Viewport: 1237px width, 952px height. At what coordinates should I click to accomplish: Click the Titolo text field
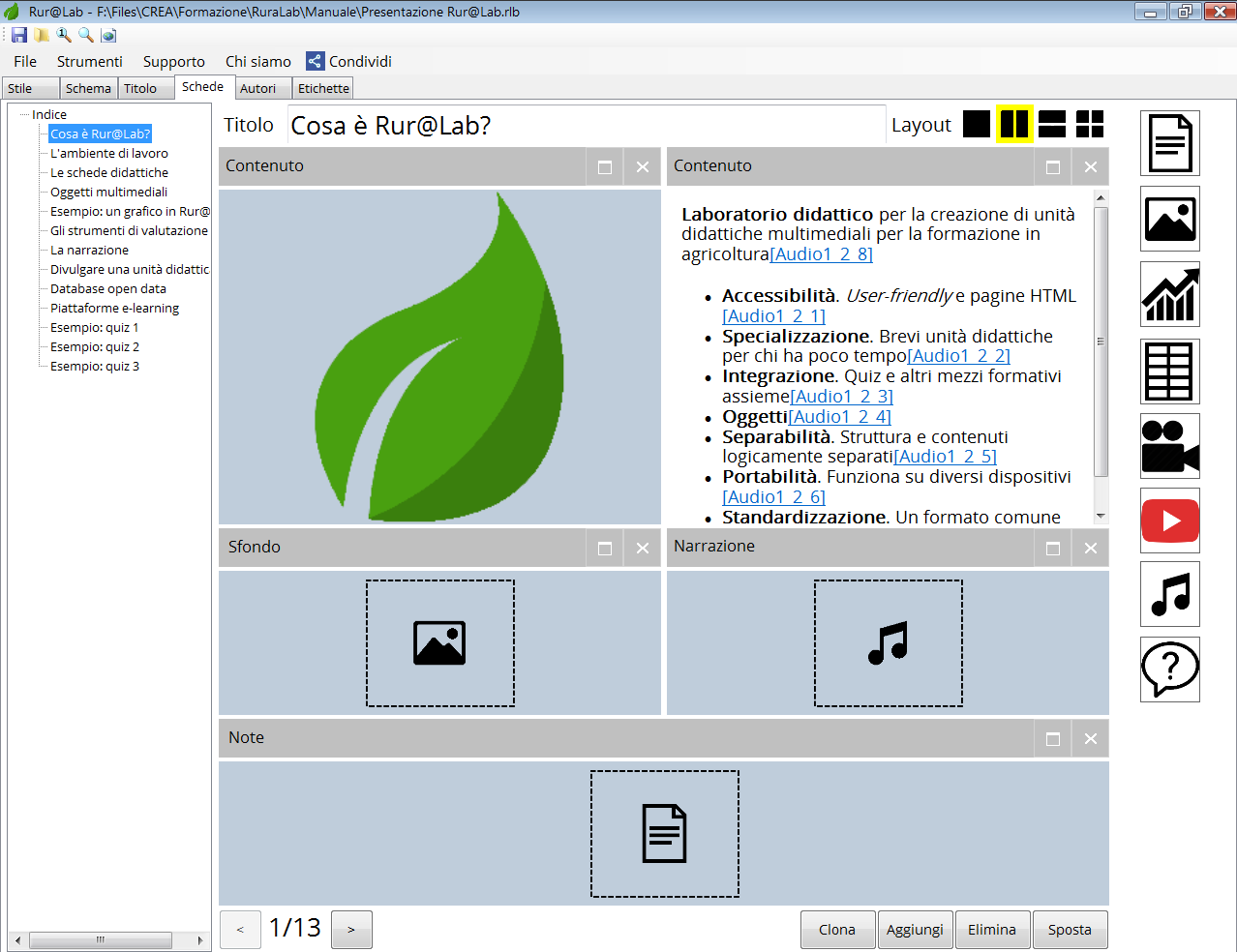point(587,126)
